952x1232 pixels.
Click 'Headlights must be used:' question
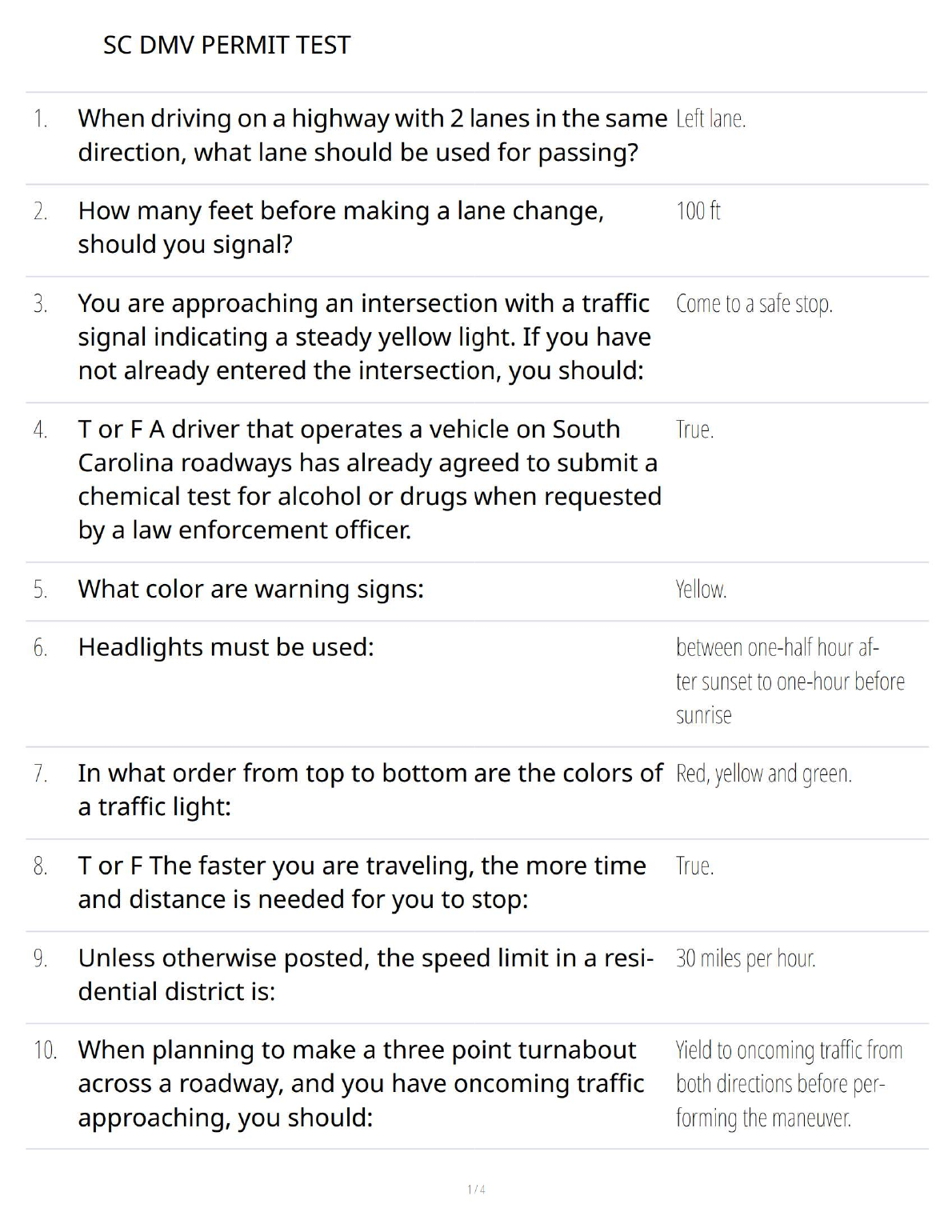point(226,647)
